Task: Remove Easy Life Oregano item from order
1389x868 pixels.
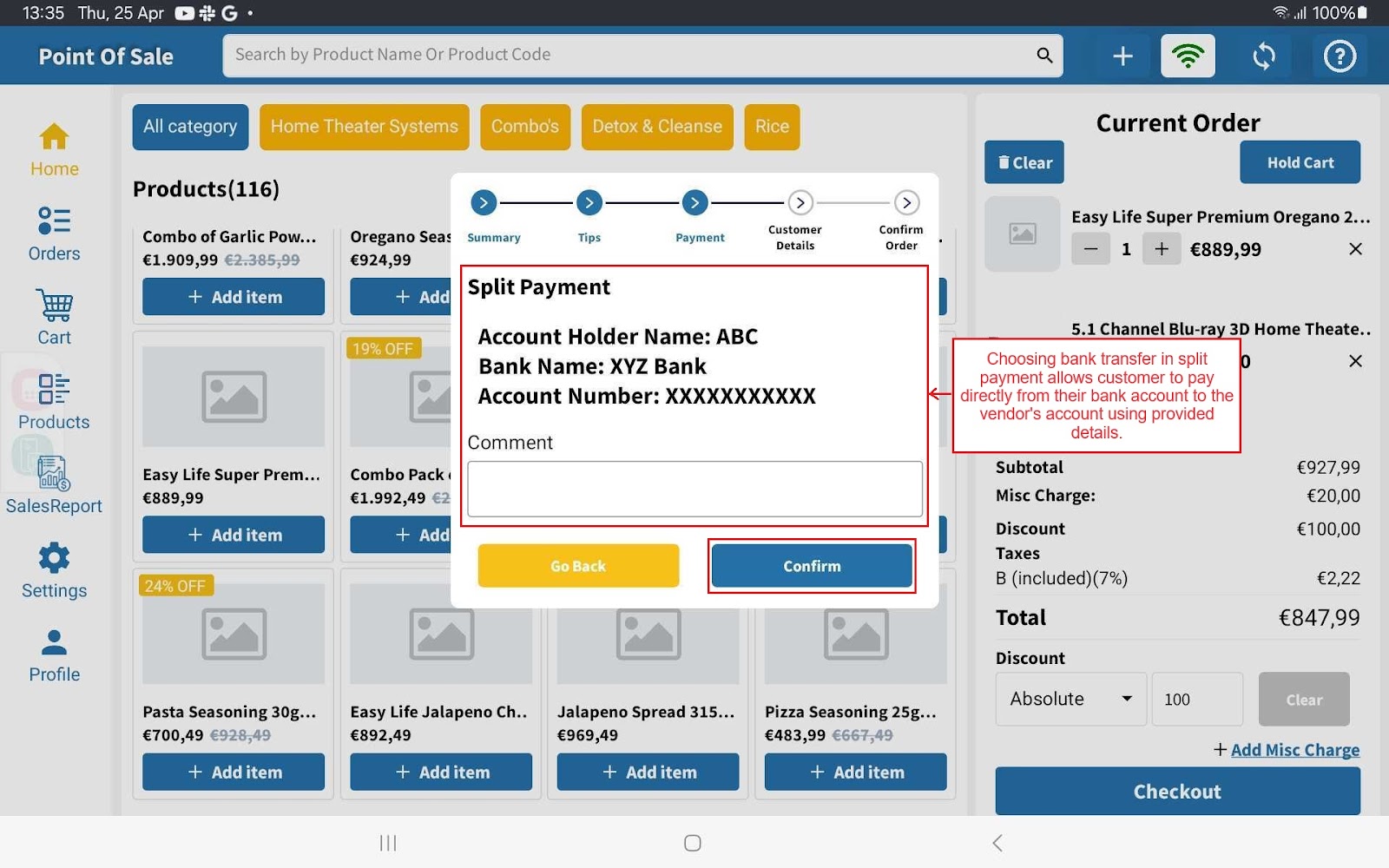Action: click(x=1355, y=249)
